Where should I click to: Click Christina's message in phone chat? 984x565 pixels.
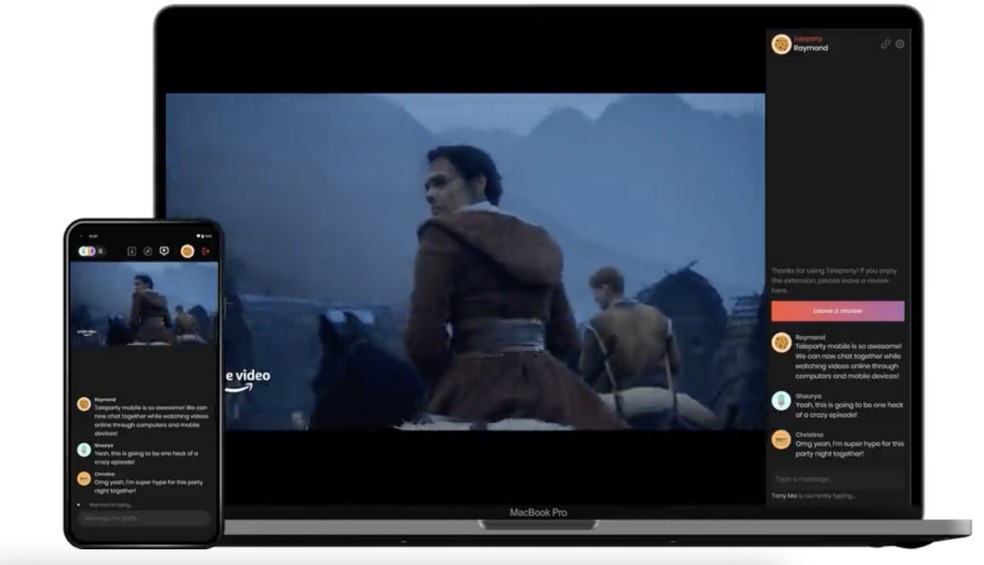[149, 487]
